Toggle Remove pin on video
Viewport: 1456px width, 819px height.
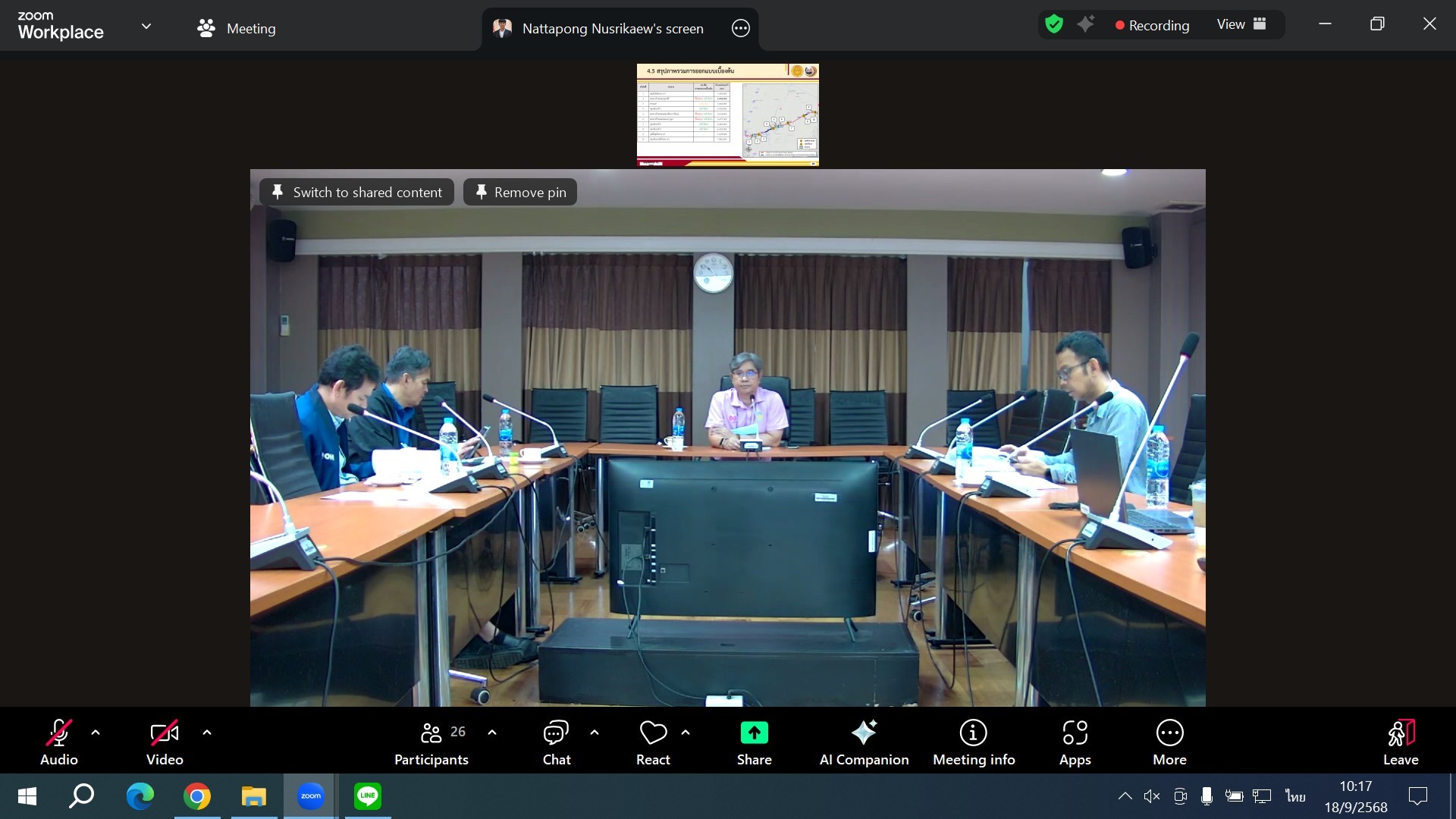520,192
